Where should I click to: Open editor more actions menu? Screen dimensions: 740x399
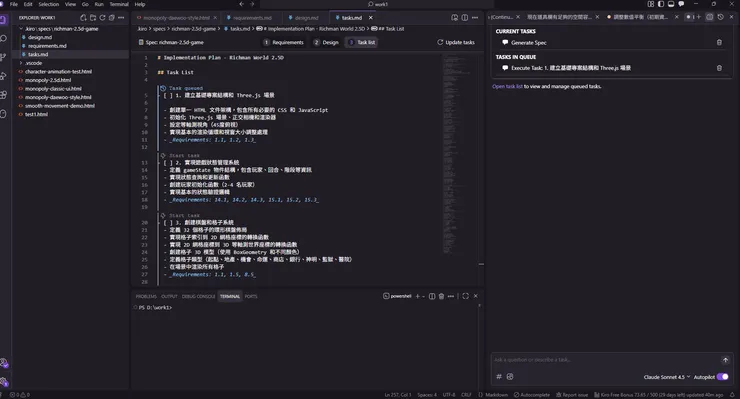(475, 17)
